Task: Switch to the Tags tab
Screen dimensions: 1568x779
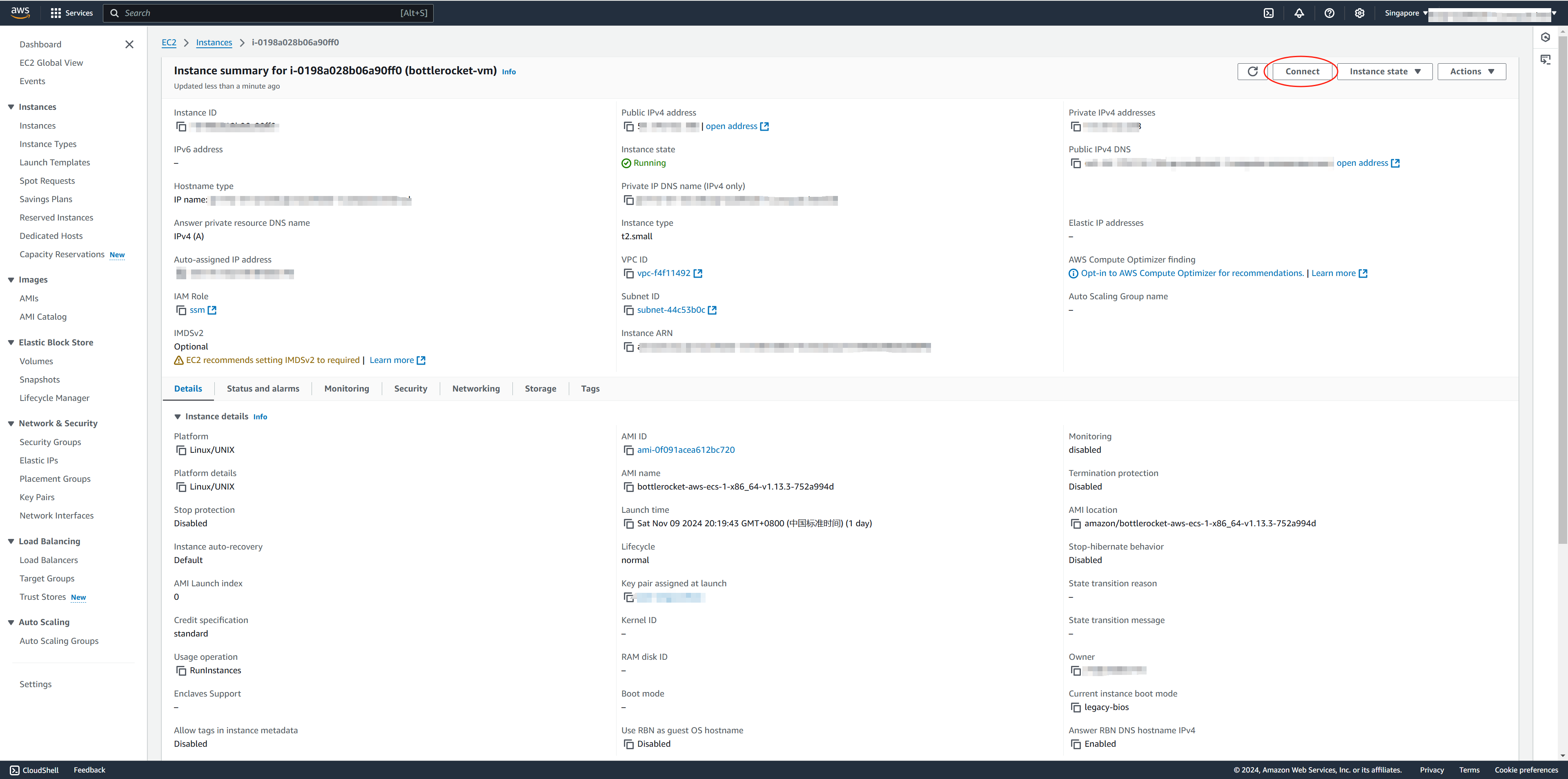Action: click(590, 389)
